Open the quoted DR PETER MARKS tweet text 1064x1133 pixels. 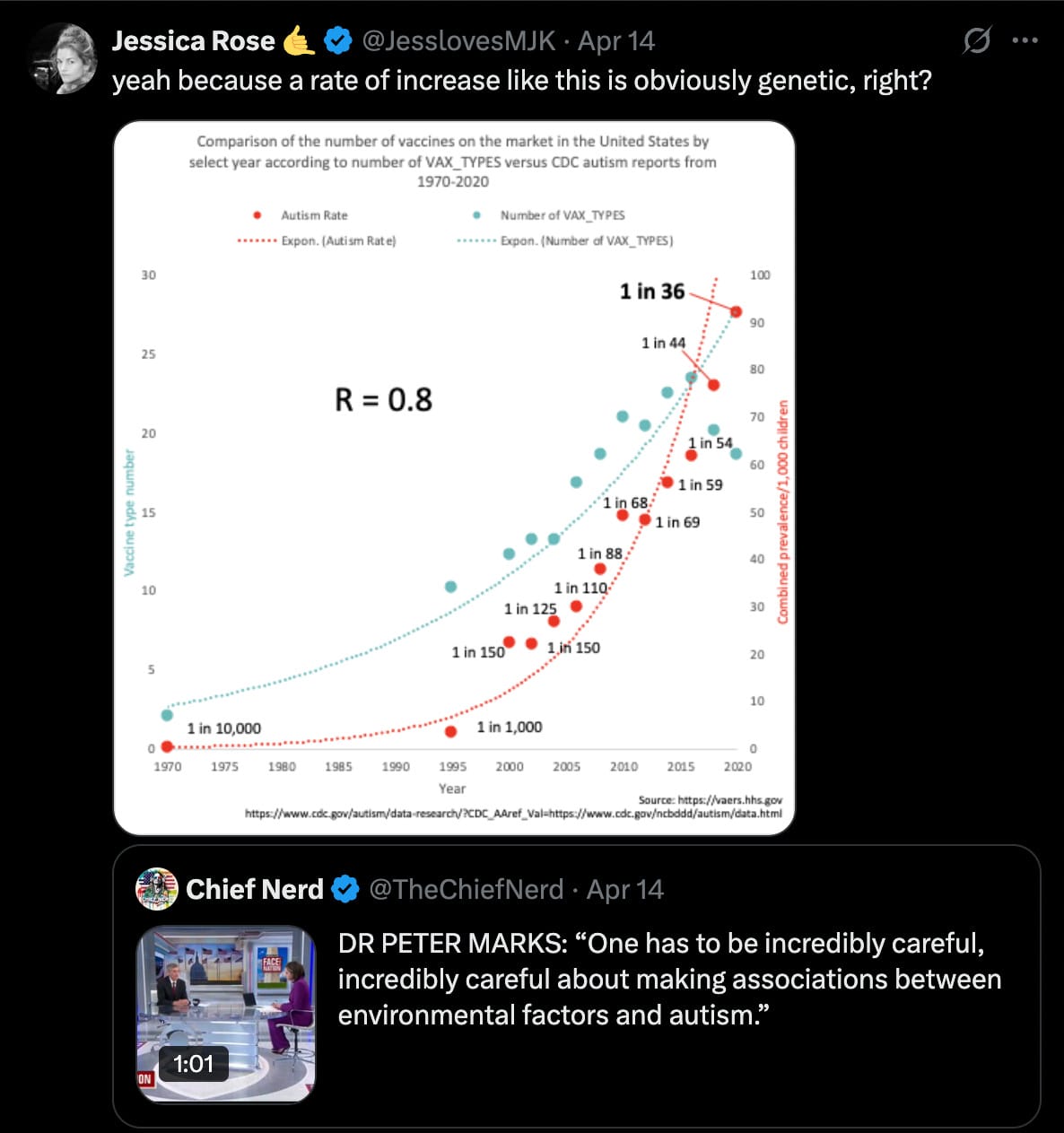669,980
